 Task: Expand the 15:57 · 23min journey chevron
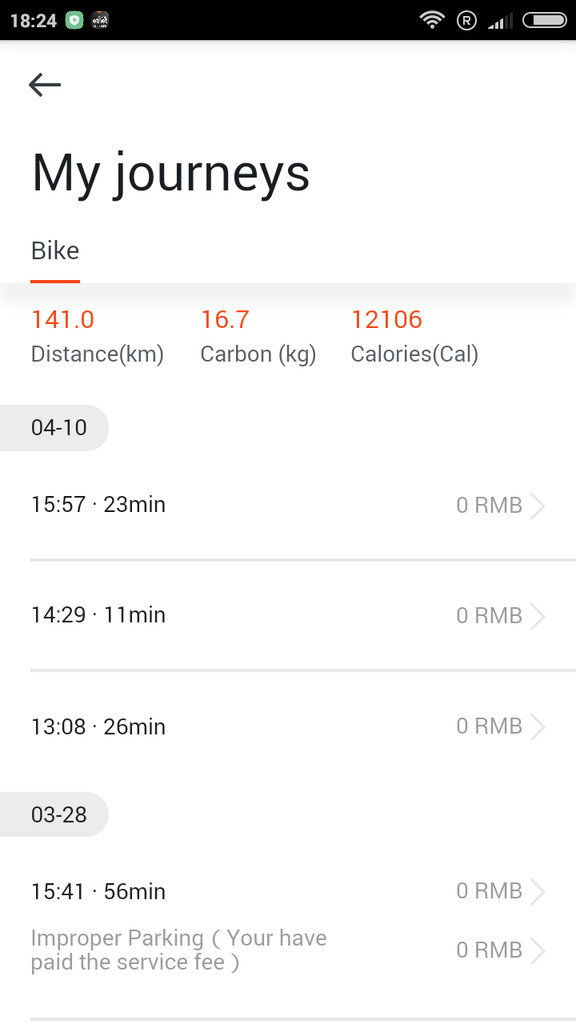(x=540, y=505)
